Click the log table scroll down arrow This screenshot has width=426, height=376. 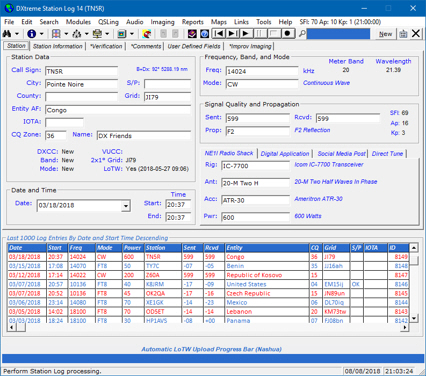[x=414, y=318]
